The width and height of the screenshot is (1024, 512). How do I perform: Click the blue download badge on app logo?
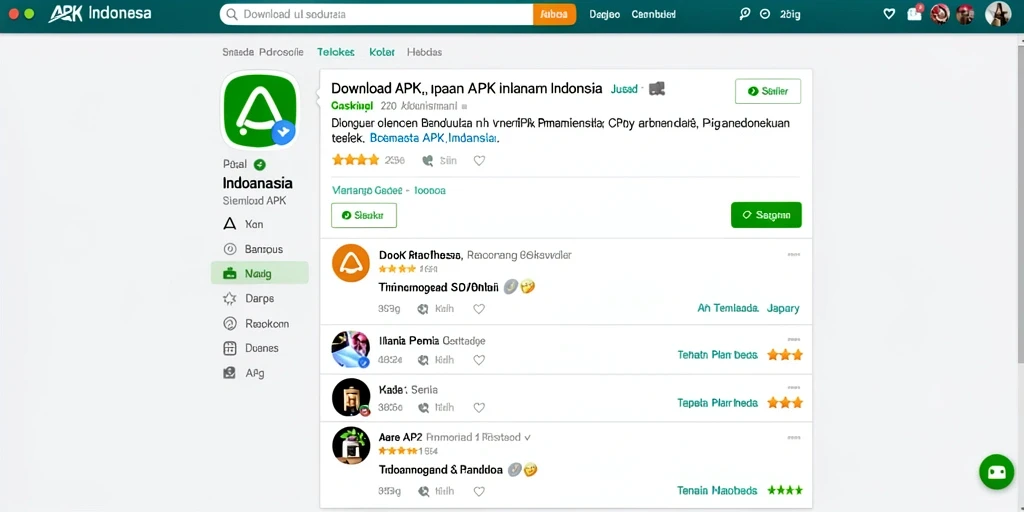click(x=283, y=133)
